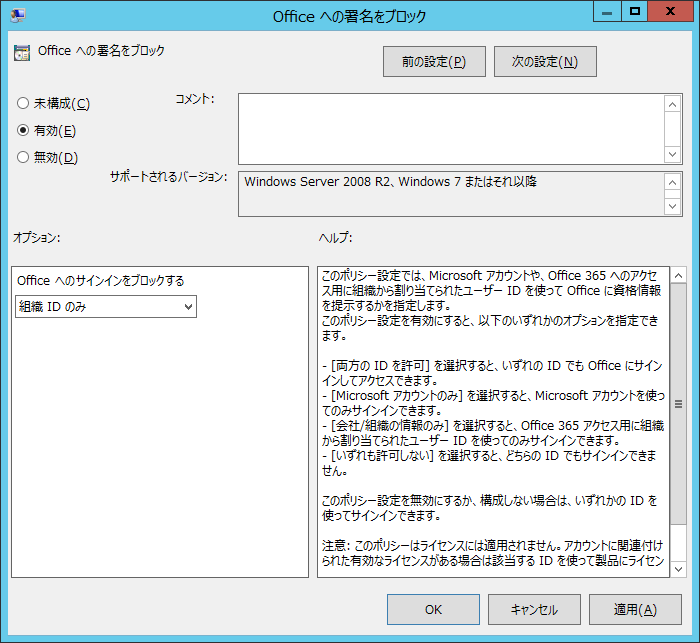This screenshot has width=700, height=643.
Task: Maximize the dialog window
Action: (x=634, y=12)
